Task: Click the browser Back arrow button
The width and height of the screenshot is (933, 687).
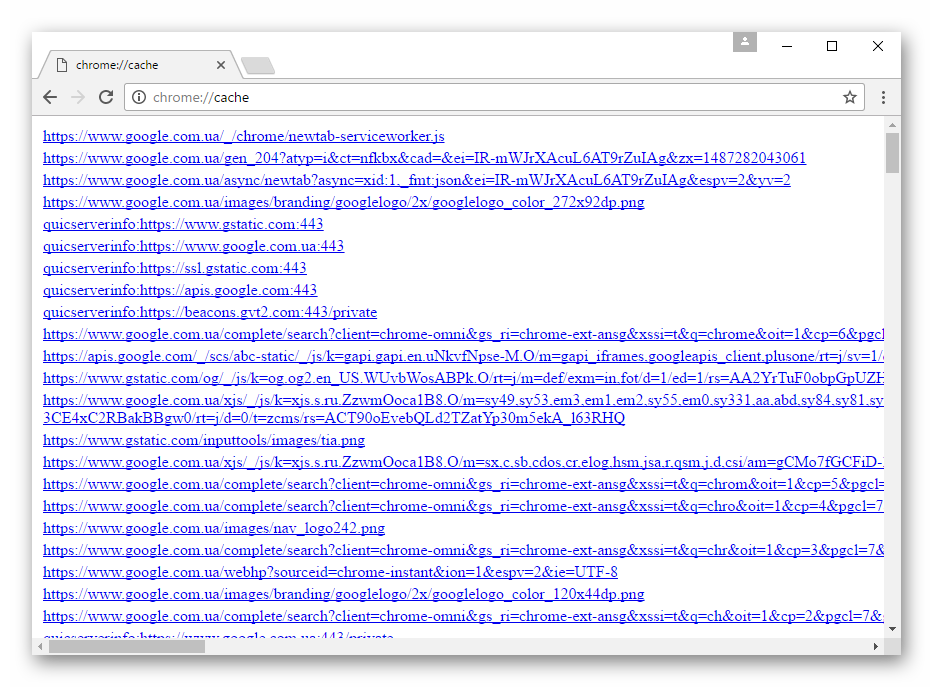Action: [50, 97]
